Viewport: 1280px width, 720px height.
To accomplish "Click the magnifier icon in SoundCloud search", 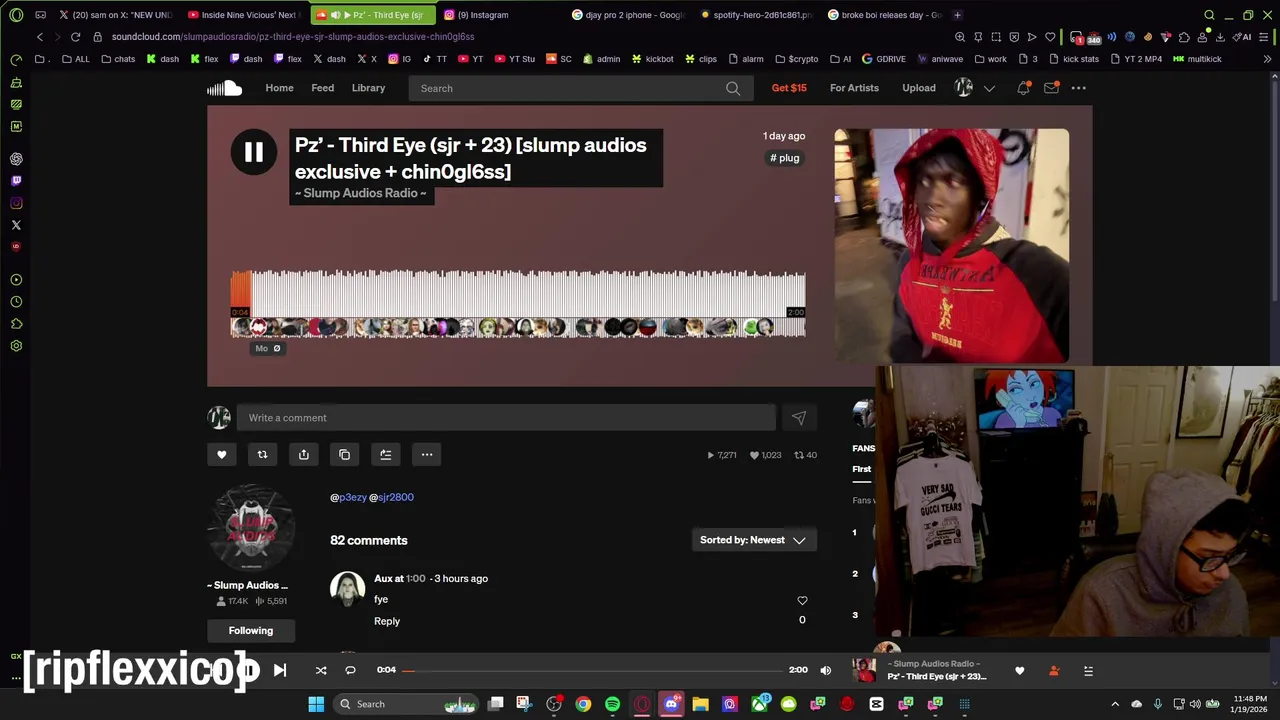I will (733, 88).
